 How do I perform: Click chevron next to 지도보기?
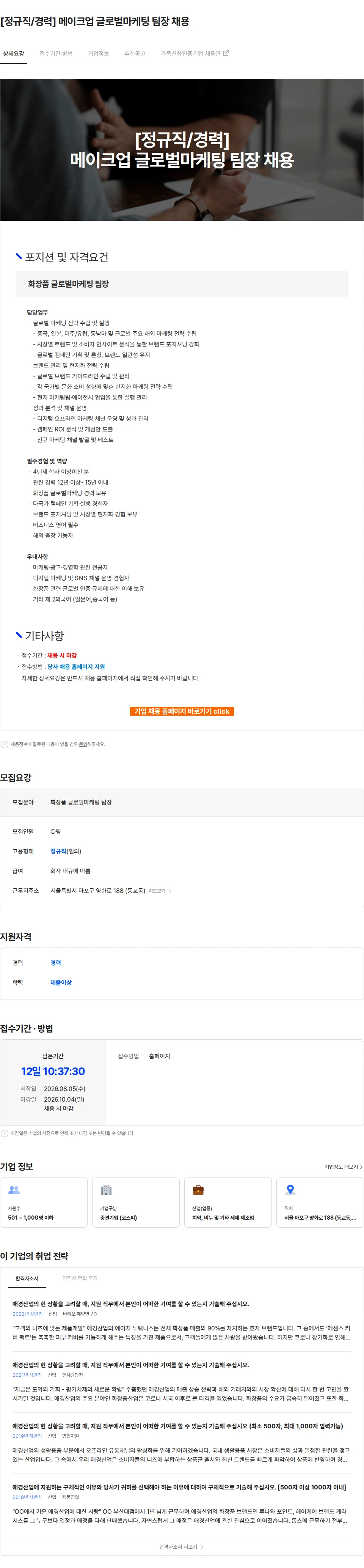click(x=170, y=891)
